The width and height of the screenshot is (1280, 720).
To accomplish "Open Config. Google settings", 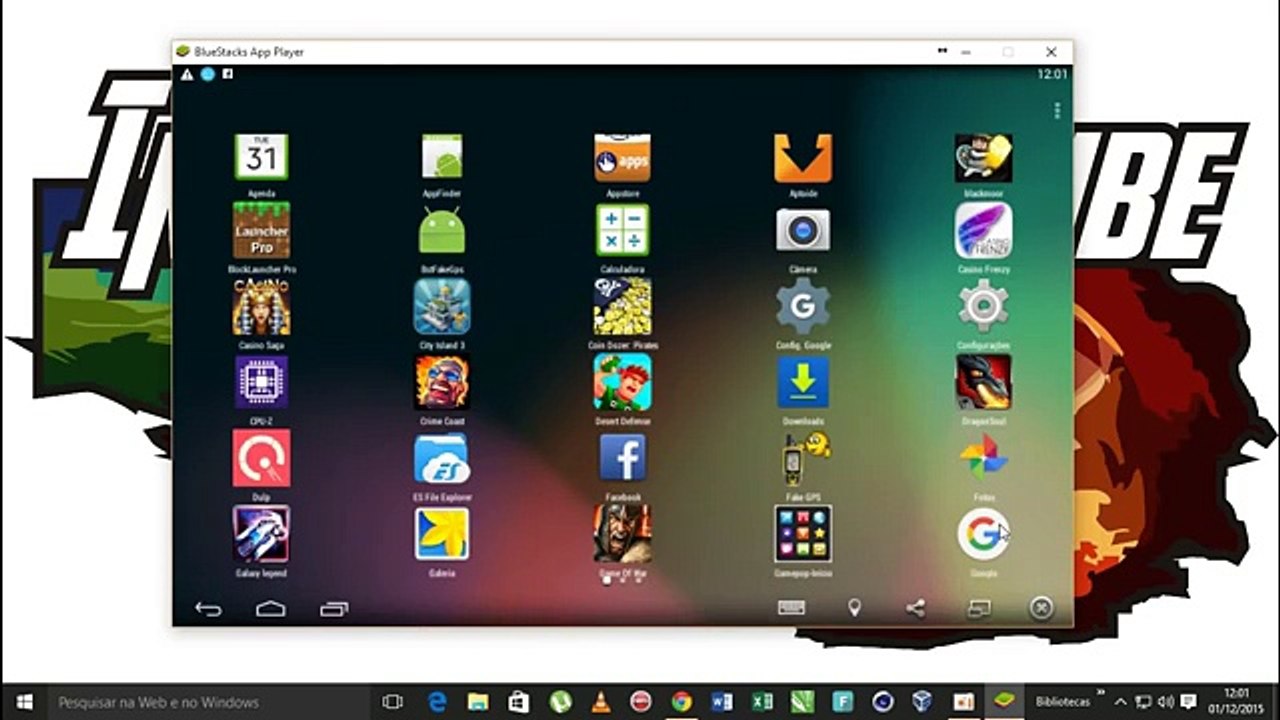I will click(x=803, y=307).
